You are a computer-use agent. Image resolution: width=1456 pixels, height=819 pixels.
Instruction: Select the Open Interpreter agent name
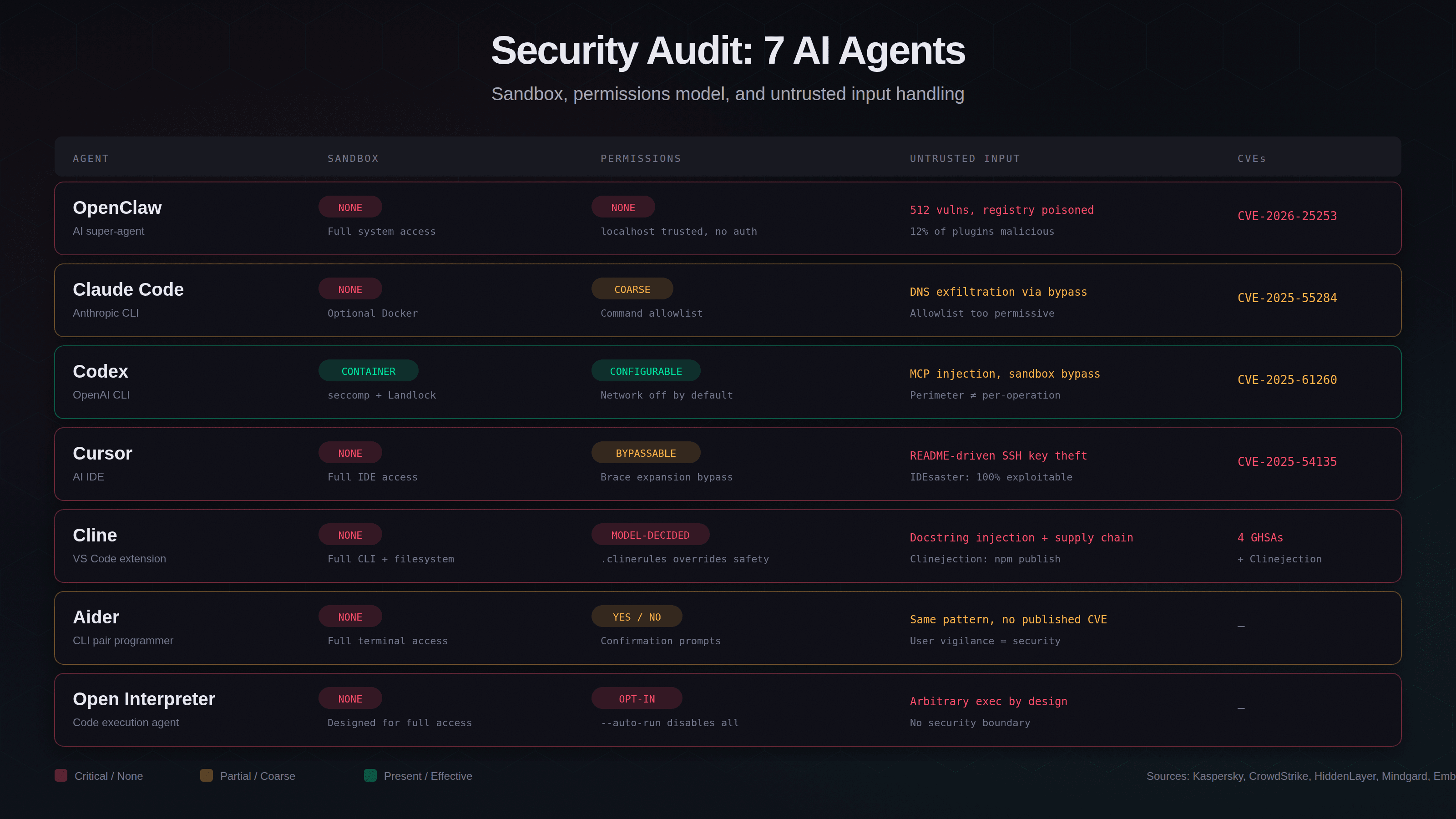(144, 699)
